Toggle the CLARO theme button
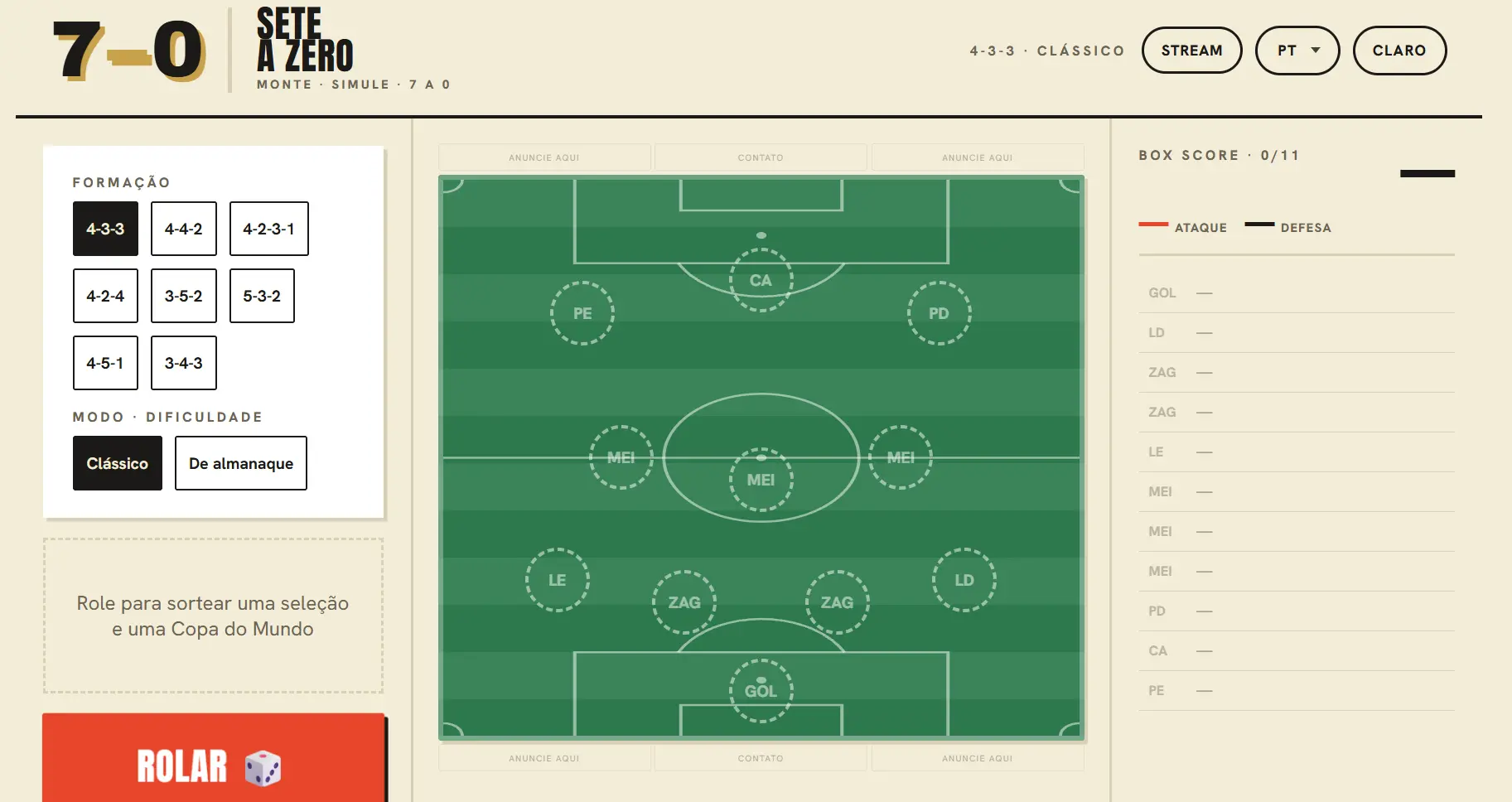1512x802 pixels. [1399, 51]
